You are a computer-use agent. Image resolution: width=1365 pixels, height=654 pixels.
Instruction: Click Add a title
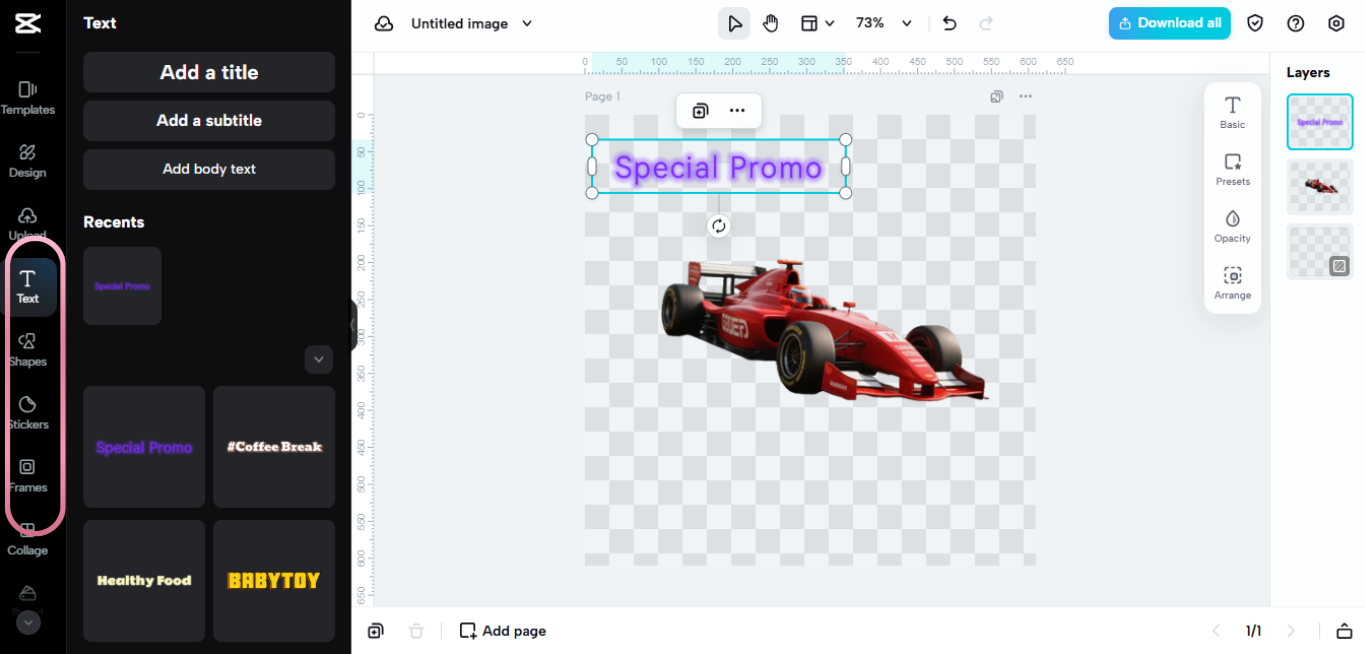(208, 72)
